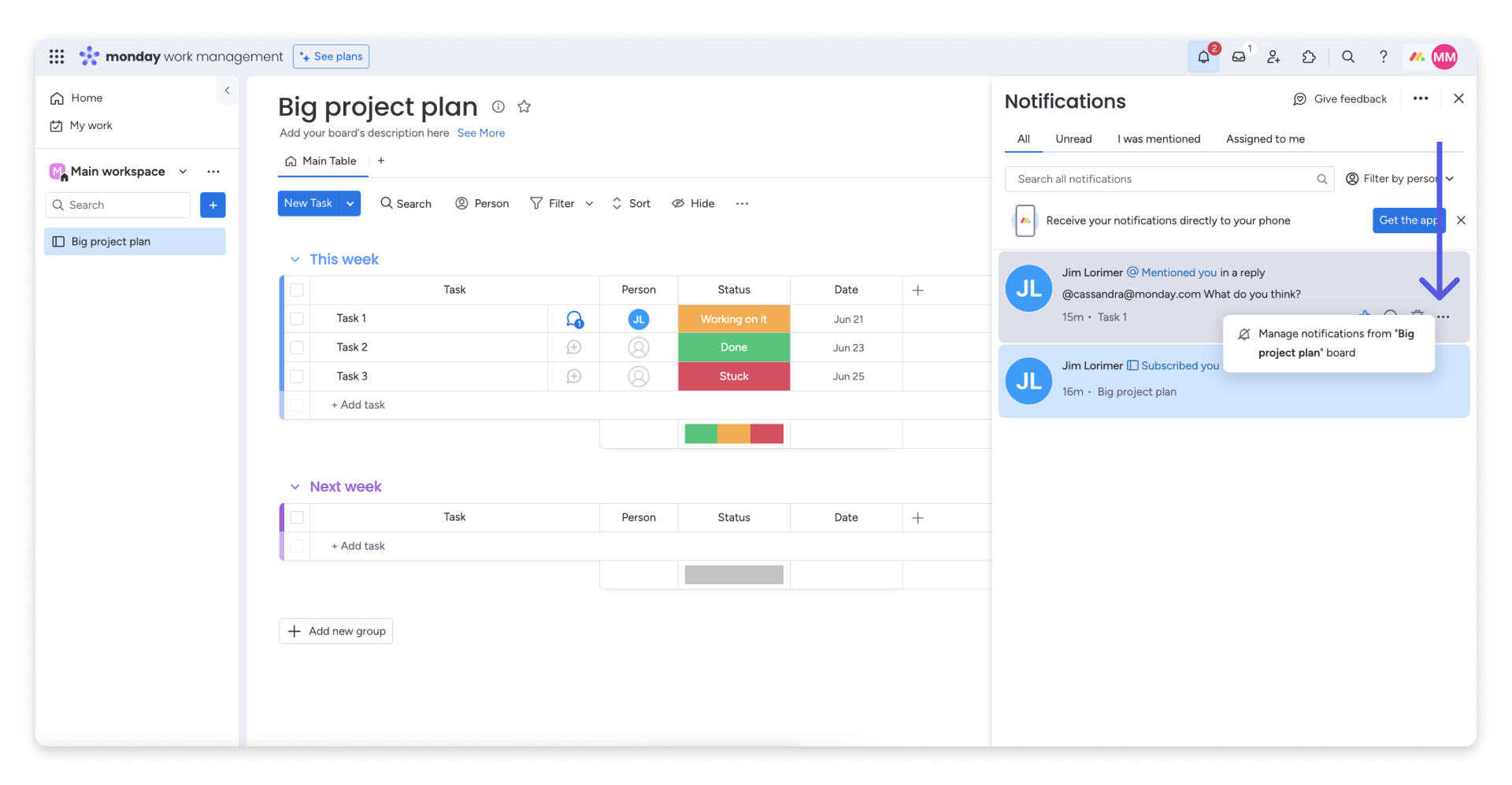
Task: Click the invite members icon
Action: 1273,57
